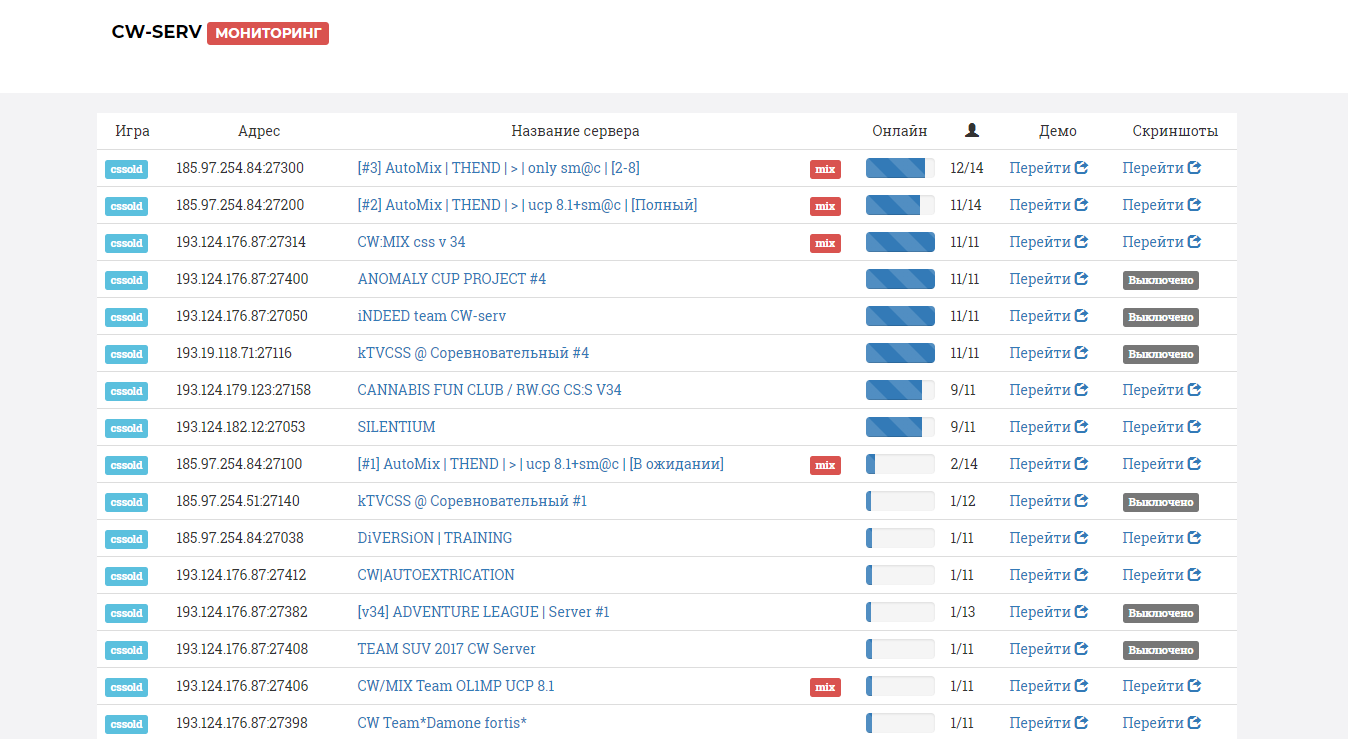Click address 185.97.254.51:27140

pos(238,501)
